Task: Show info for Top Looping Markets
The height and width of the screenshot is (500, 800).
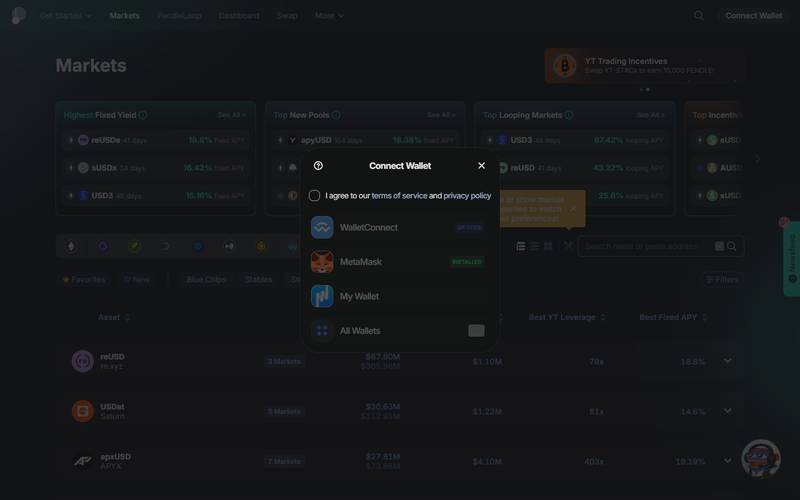Action: (569, 115)
